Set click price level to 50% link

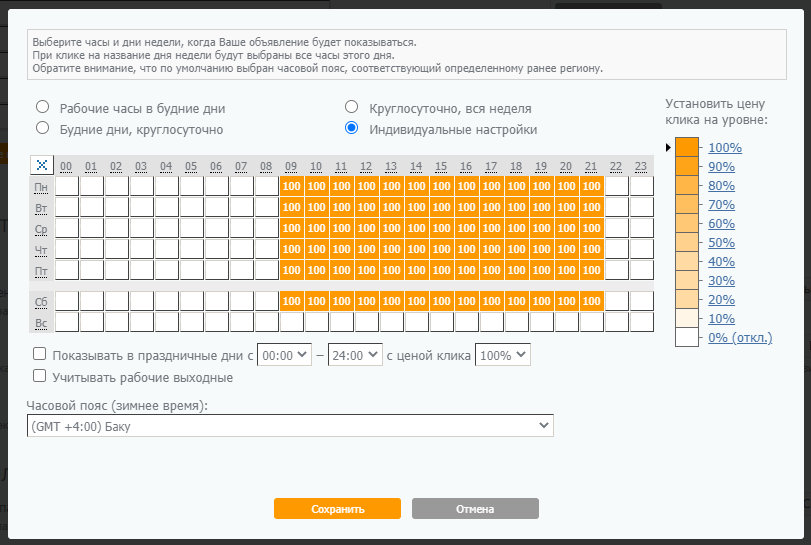[721, 243]
